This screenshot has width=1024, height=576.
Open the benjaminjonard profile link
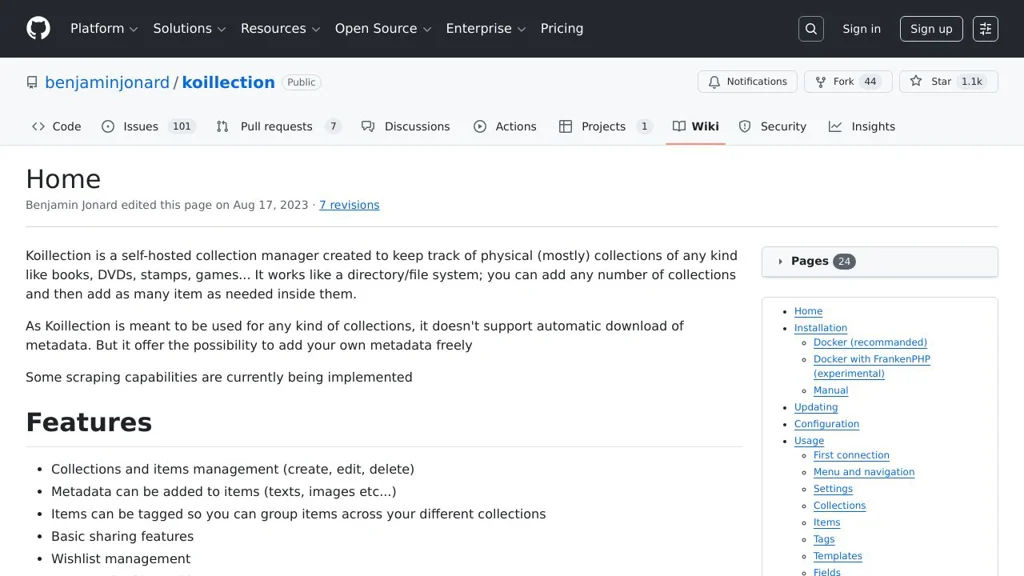107,82
